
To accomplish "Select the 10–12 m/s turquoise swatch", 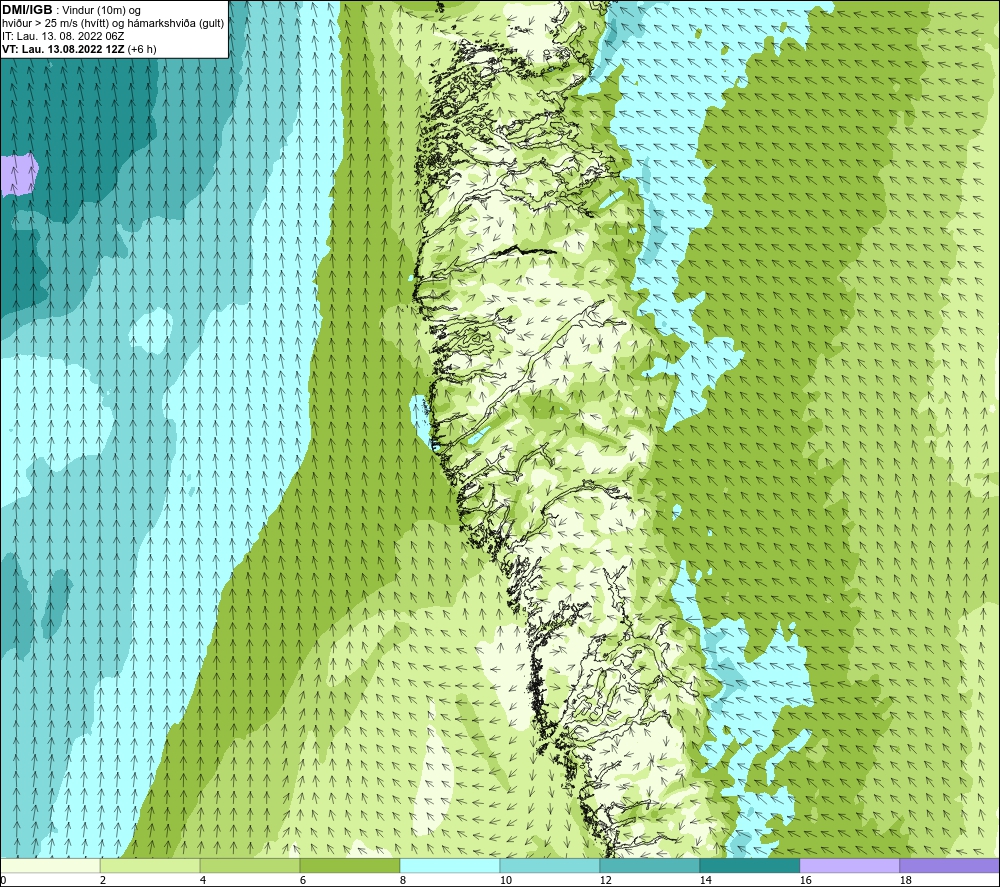I will pyautogui.click(x=549, y=865).
